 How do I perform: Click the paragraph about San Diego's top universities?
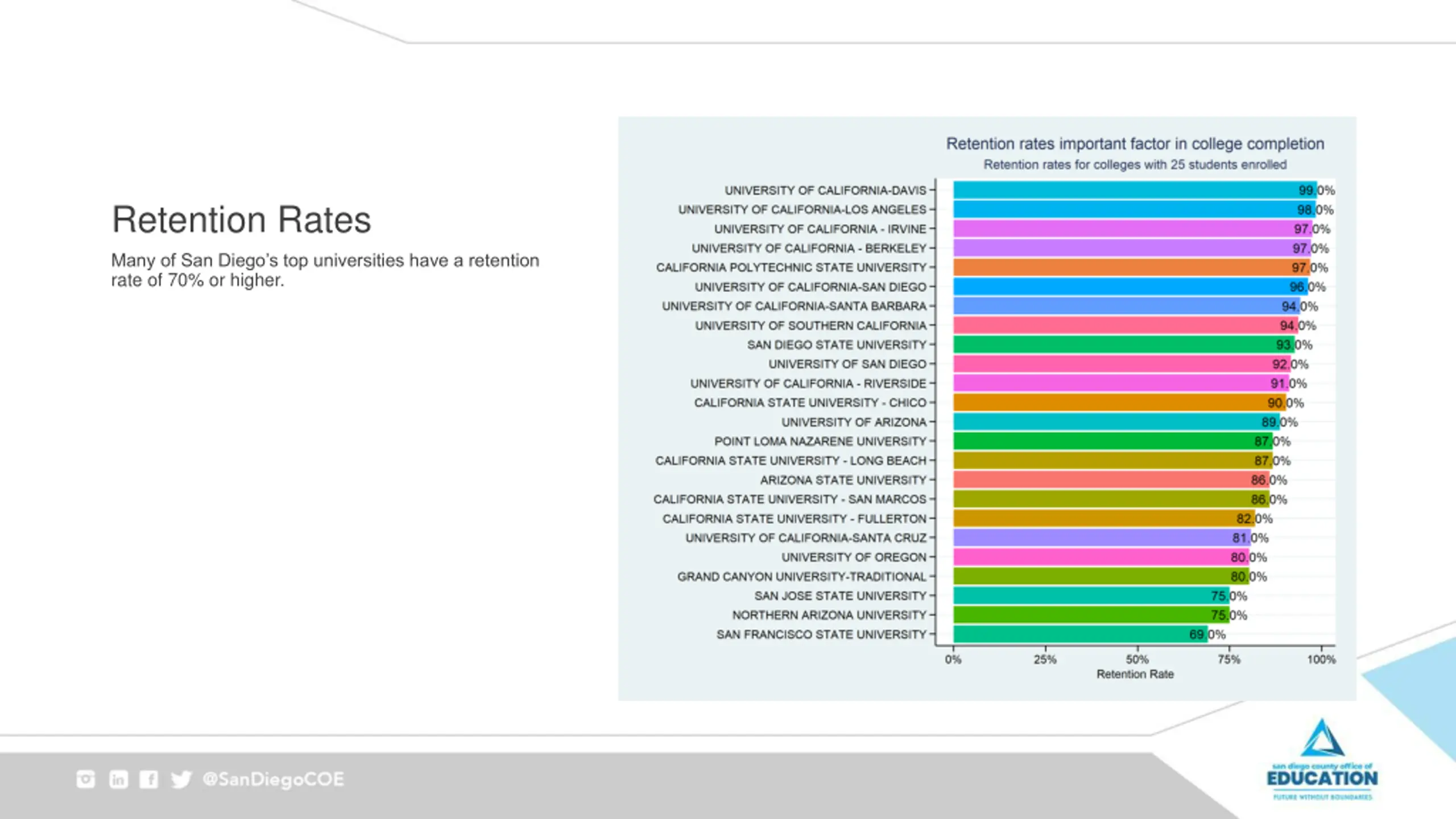point(325,270)
